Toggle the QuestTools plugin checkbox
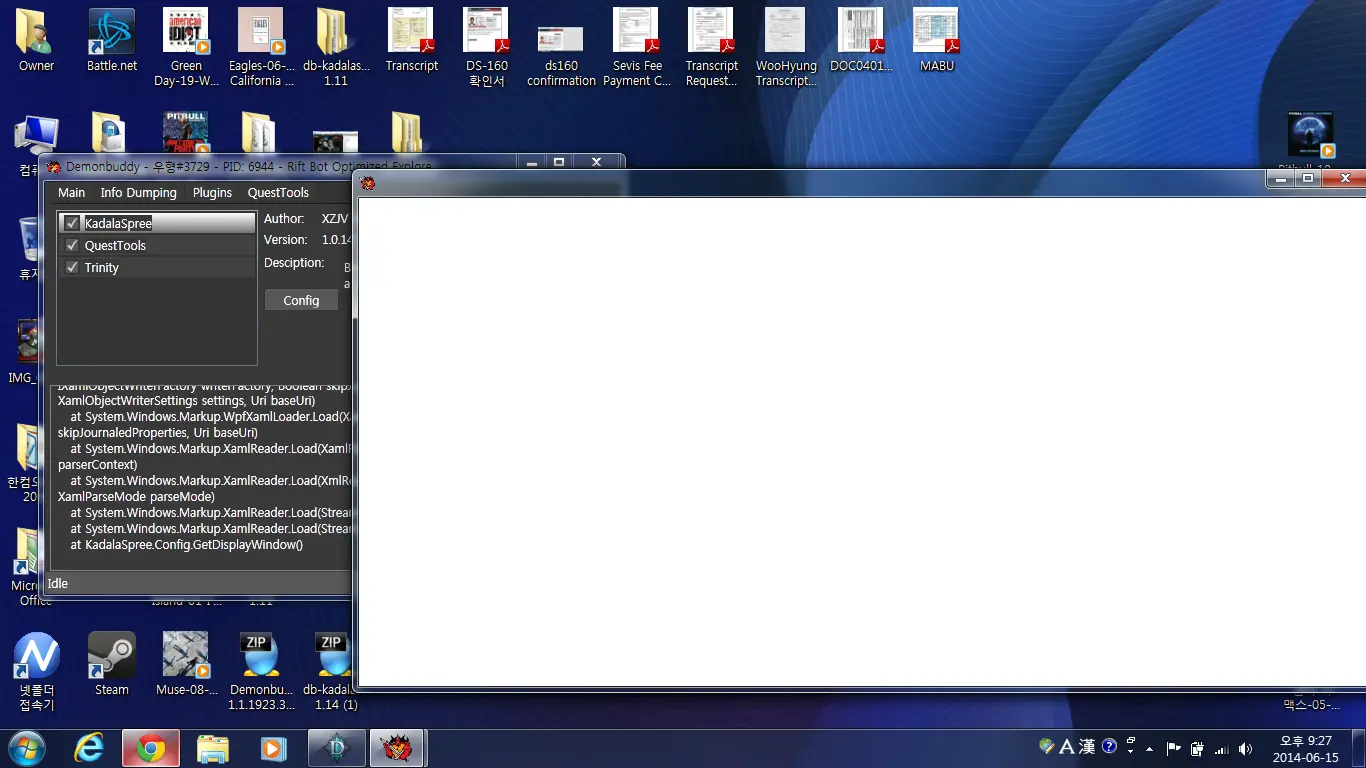This screenshot has width=1366, height=768. (72, 245)
